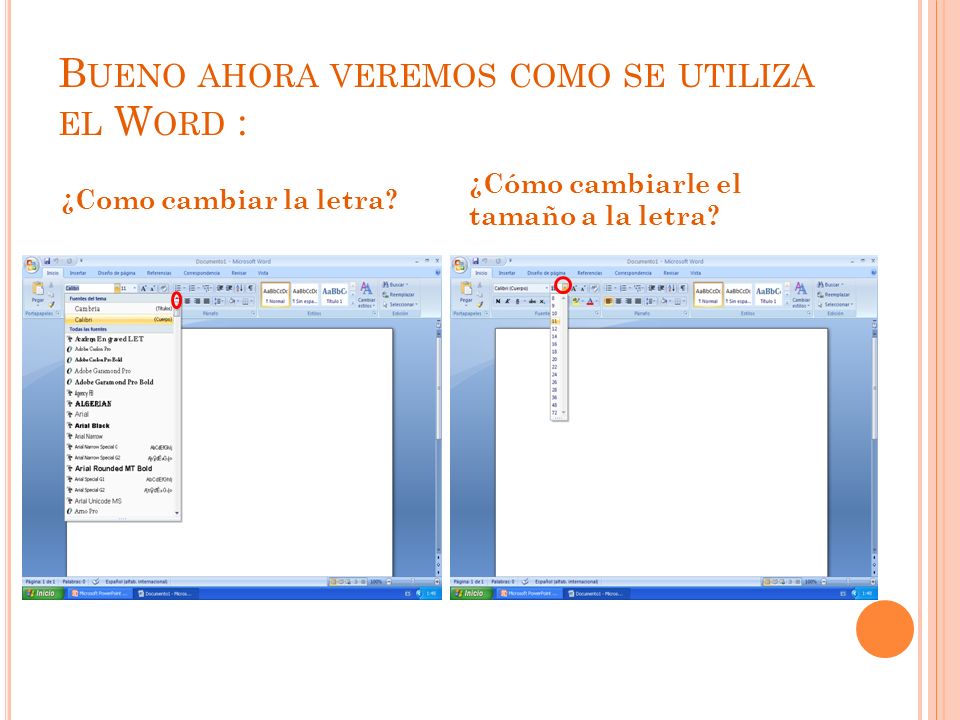The image size is (960, 720).
Task: Toggle strikethrough (abc) in the size-list Word window
Action: 532,301
